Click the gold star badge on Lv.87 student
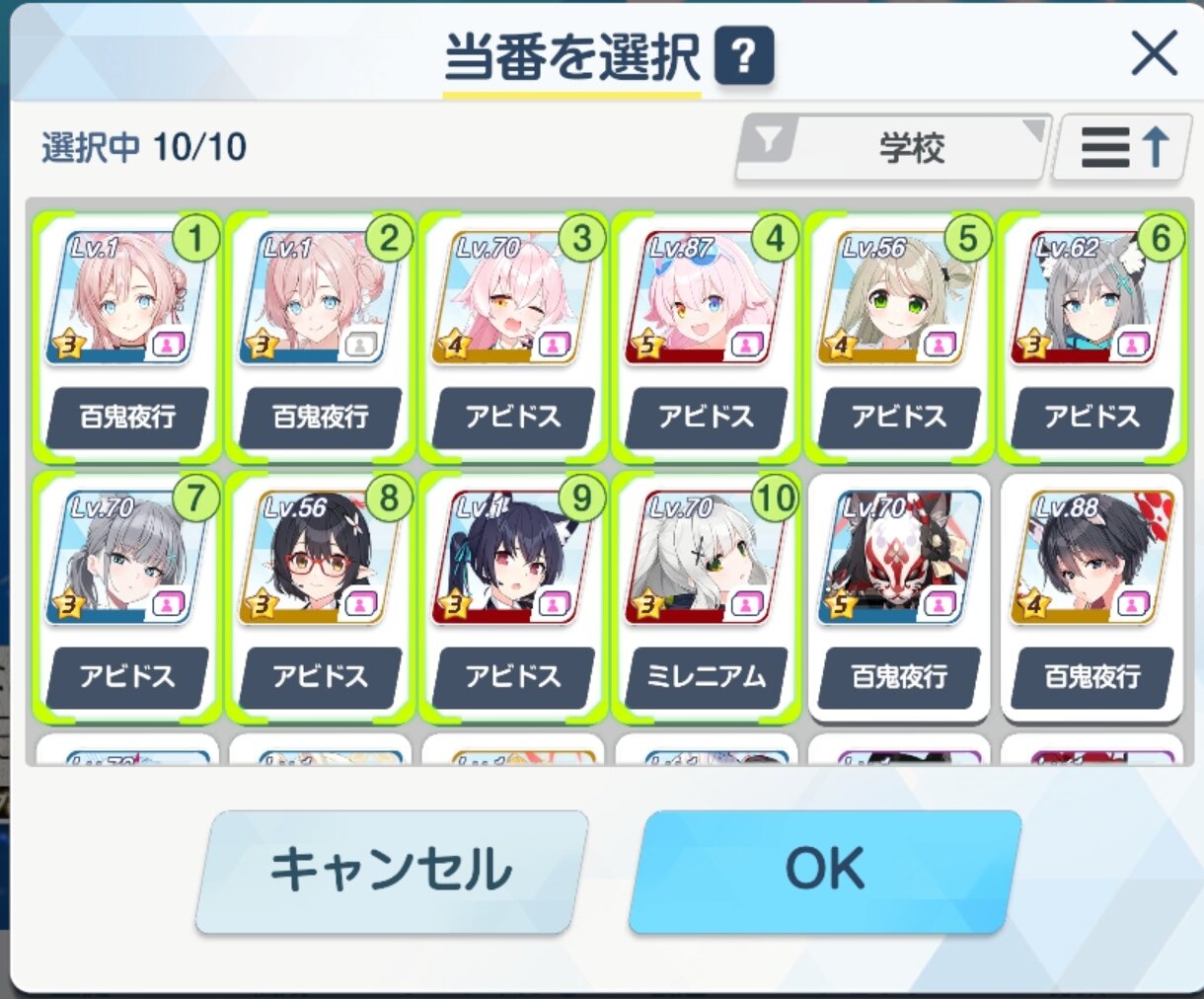Image resolution: width=1204 pixels, height=999 pixels. (647, 346)
